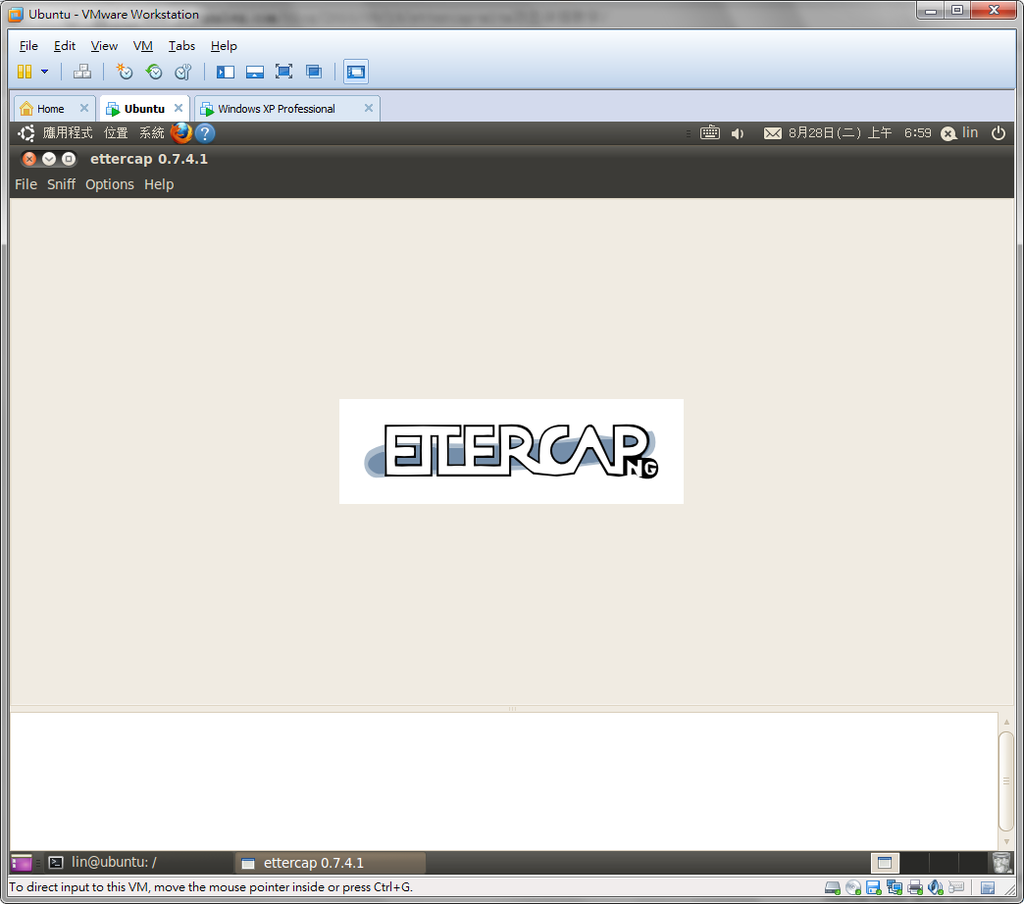
Task: Click the ettercap message log pane
Action: point(504,781)
